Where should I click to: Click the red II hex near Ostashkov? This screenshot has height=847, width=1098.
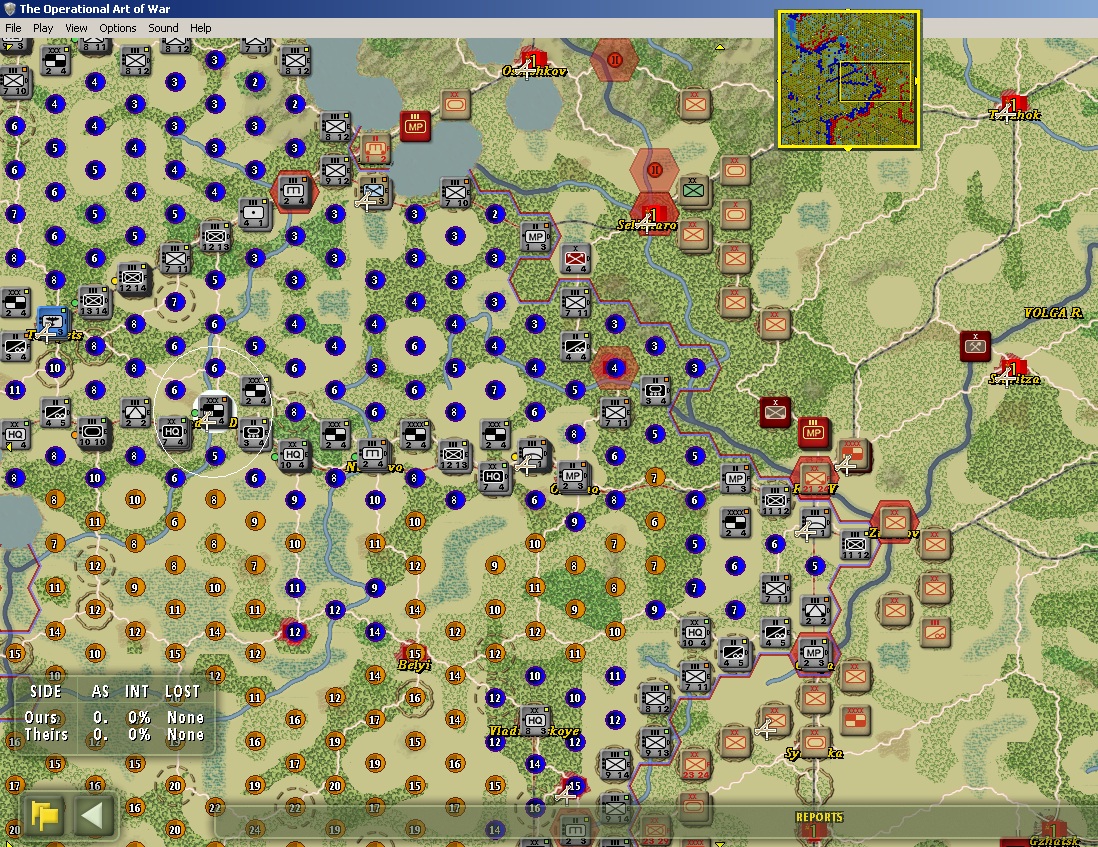615,60
